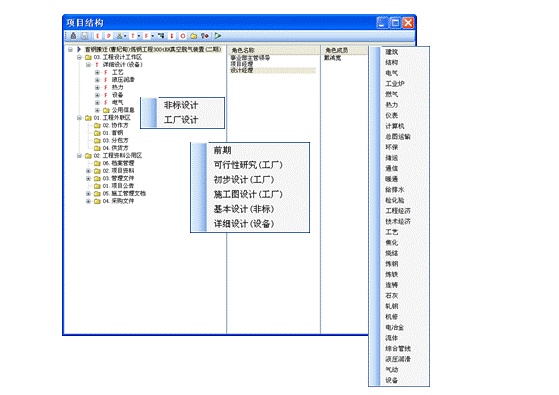Image resolution: width=559 pixels, height=395 pixels.
Task: Click the folder icon of 03.分包方
Action: 97,140
